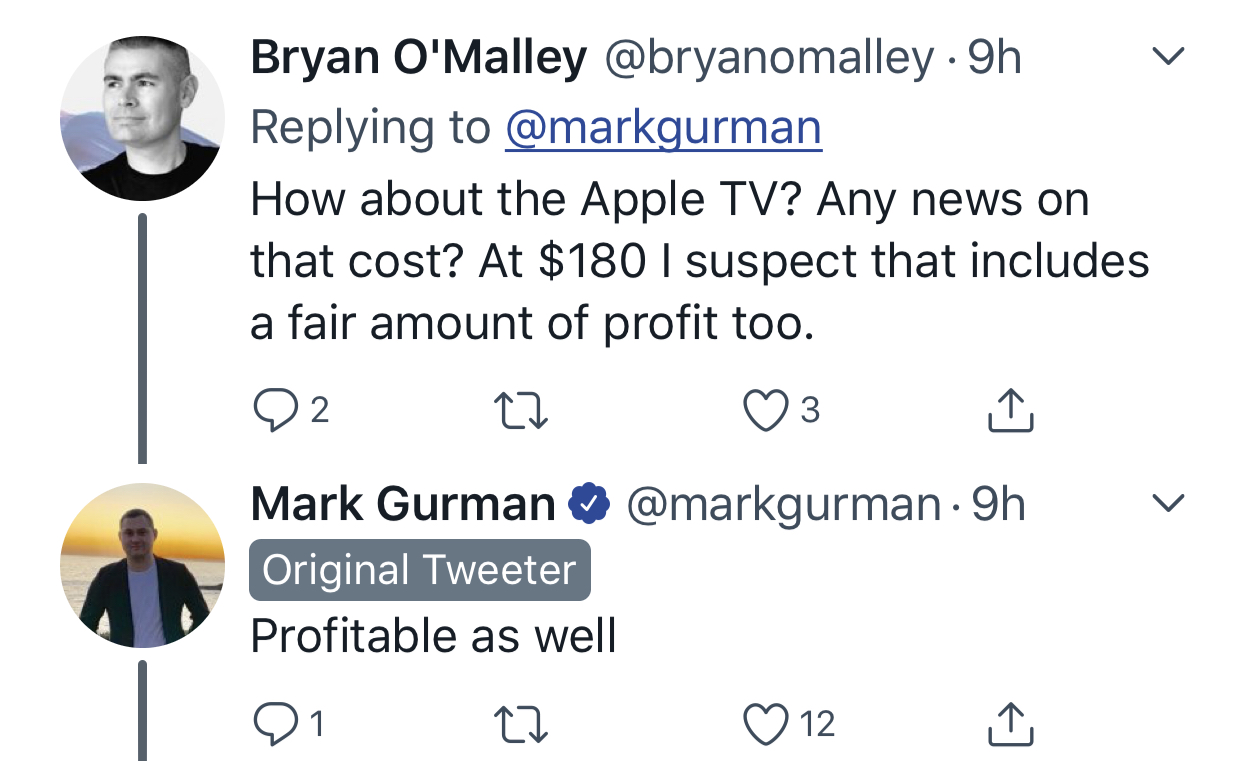This screenshot has width=1242, height=761.
Task: Expand options for Mark Gurman's tweet
Action: [x=1168, y=503]
